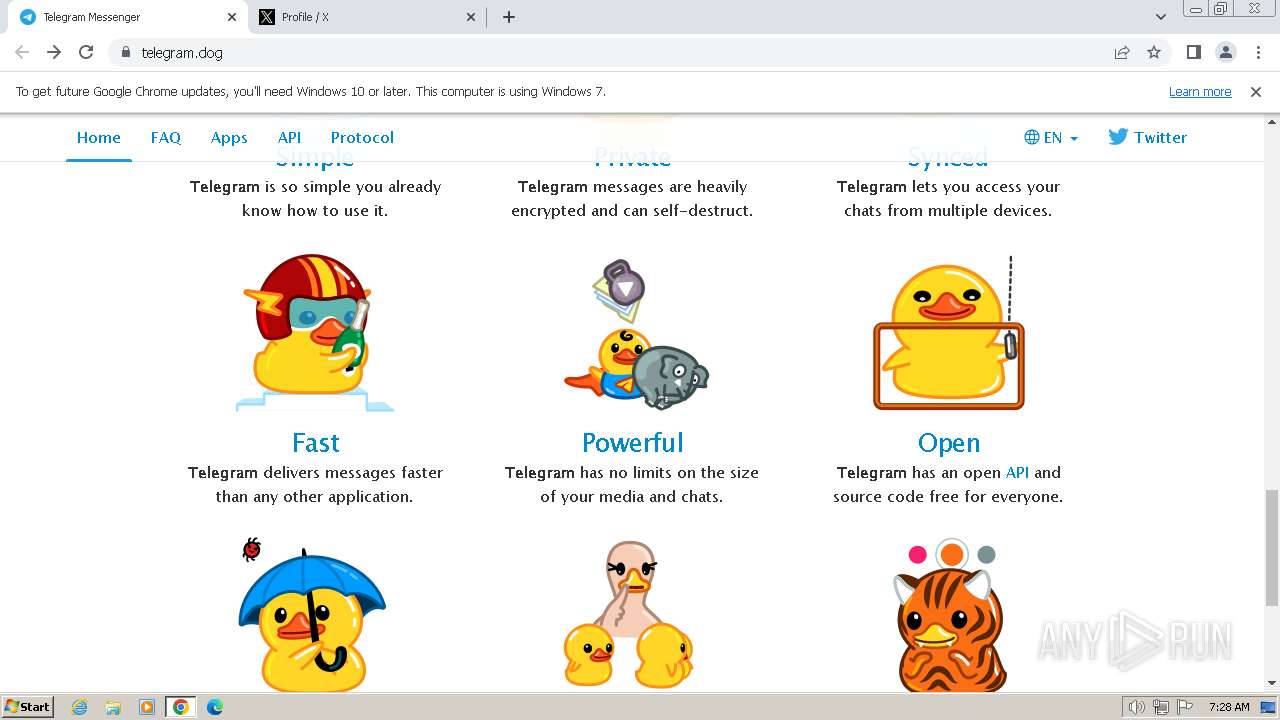The height and width of the screenshot is (720, 1280).
Task: Click the vertical page scrollbar thumb
Action: tap(1271, 547)
